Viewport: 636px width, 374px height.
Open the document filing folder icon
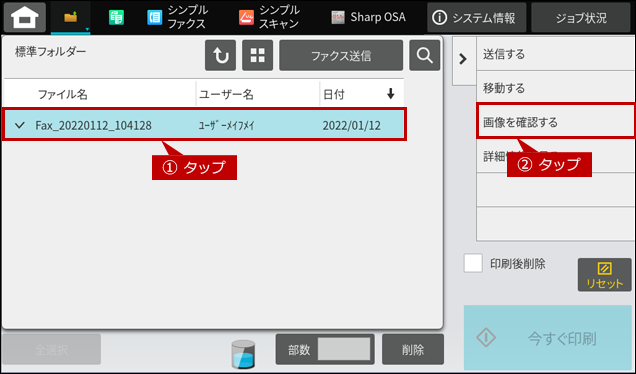coord(71,17)
